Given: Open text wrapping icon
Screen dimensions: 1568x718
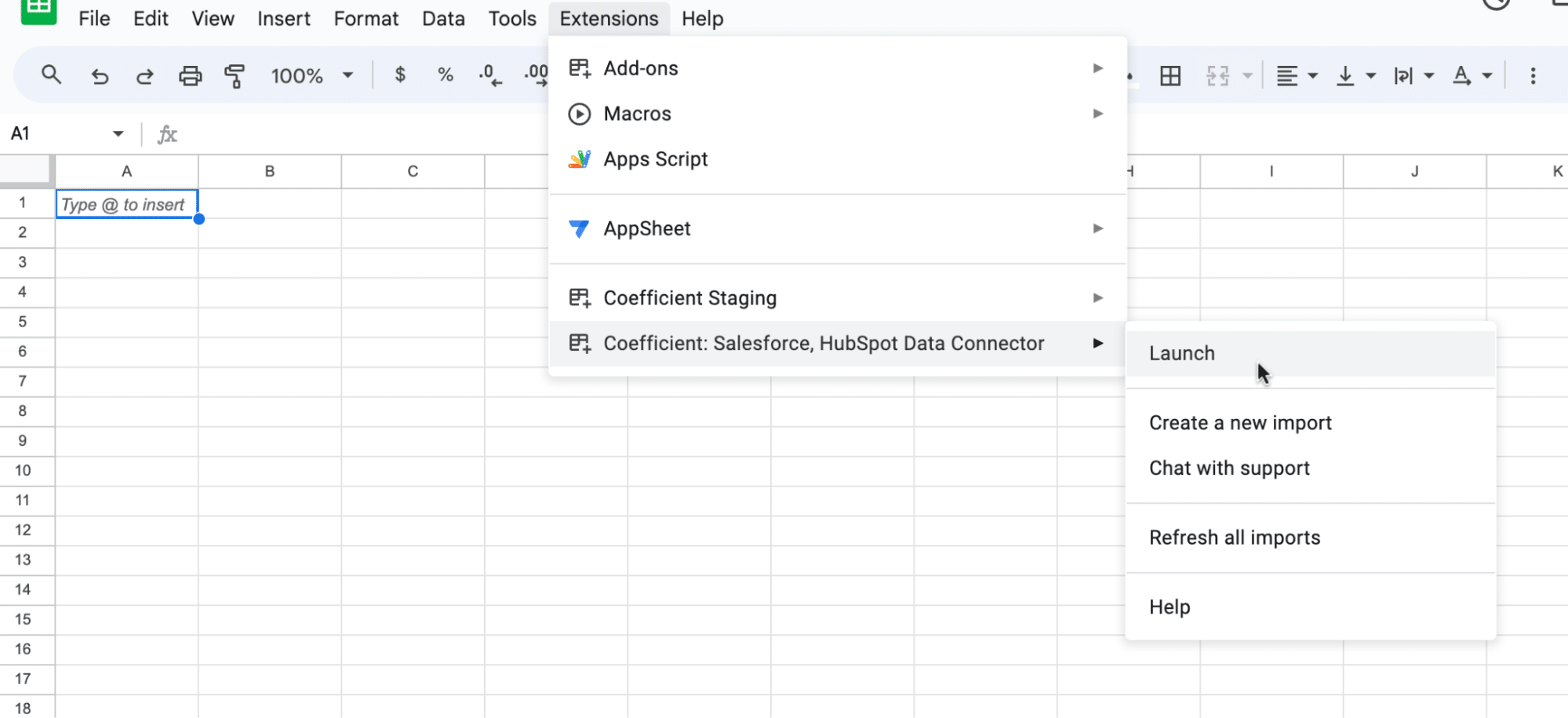Looking at the screenshot, I should (1403, 76).
